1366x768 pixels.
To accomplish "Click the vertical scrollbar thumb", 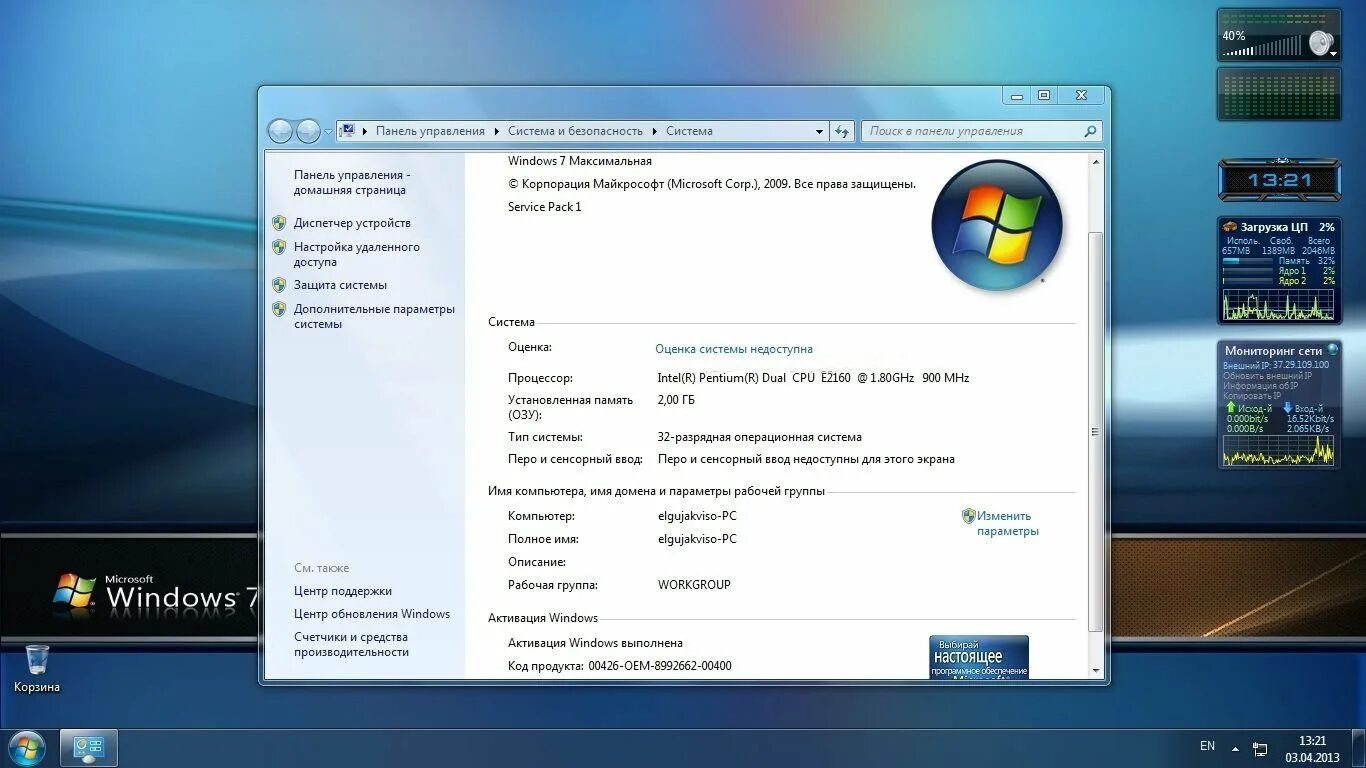I will (1096, 432).
